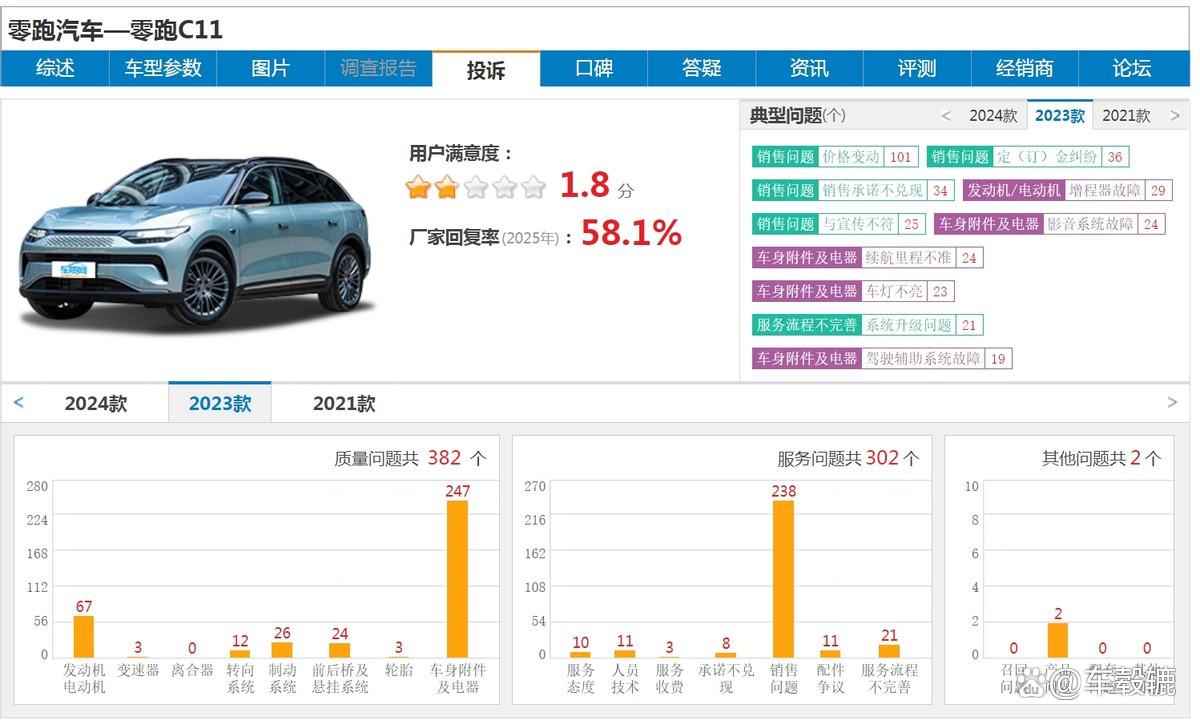Click the 销售问题 bar showing 238
Screen dimensions: 1200x724
(x=783, y=579)
